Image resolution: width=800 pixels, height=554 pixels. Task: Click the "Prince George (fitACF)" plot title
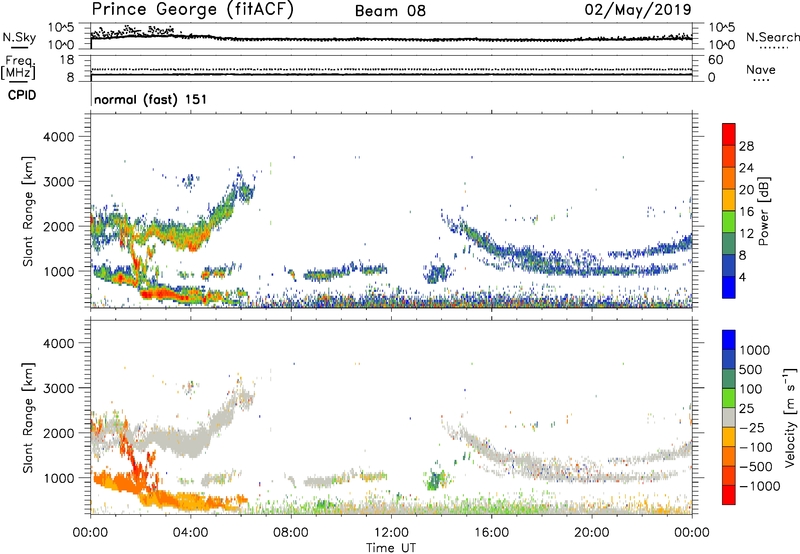pos(193,10)
